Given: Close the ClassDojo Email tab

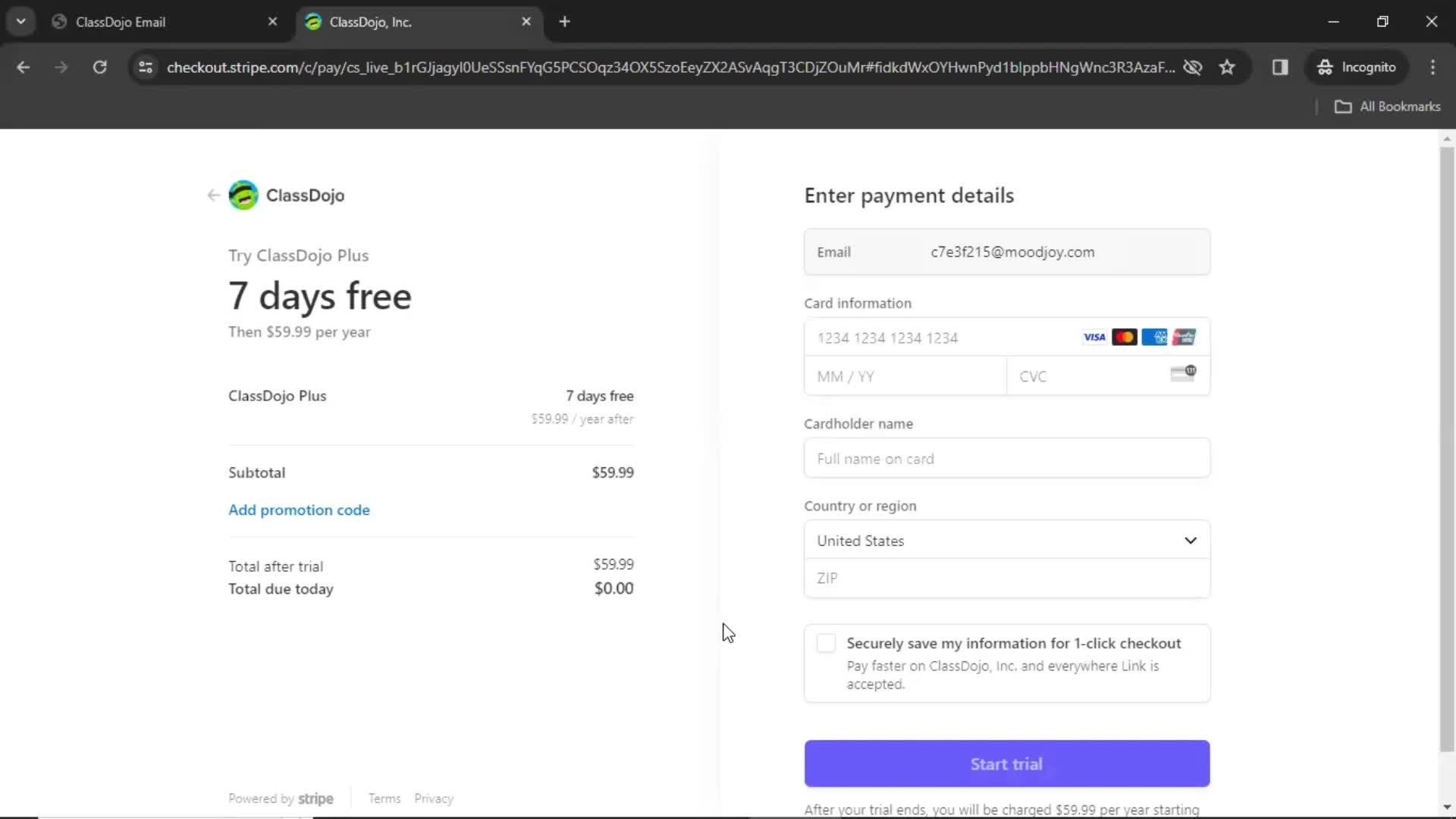Looking at the screenshot, I should coord(272,22).
